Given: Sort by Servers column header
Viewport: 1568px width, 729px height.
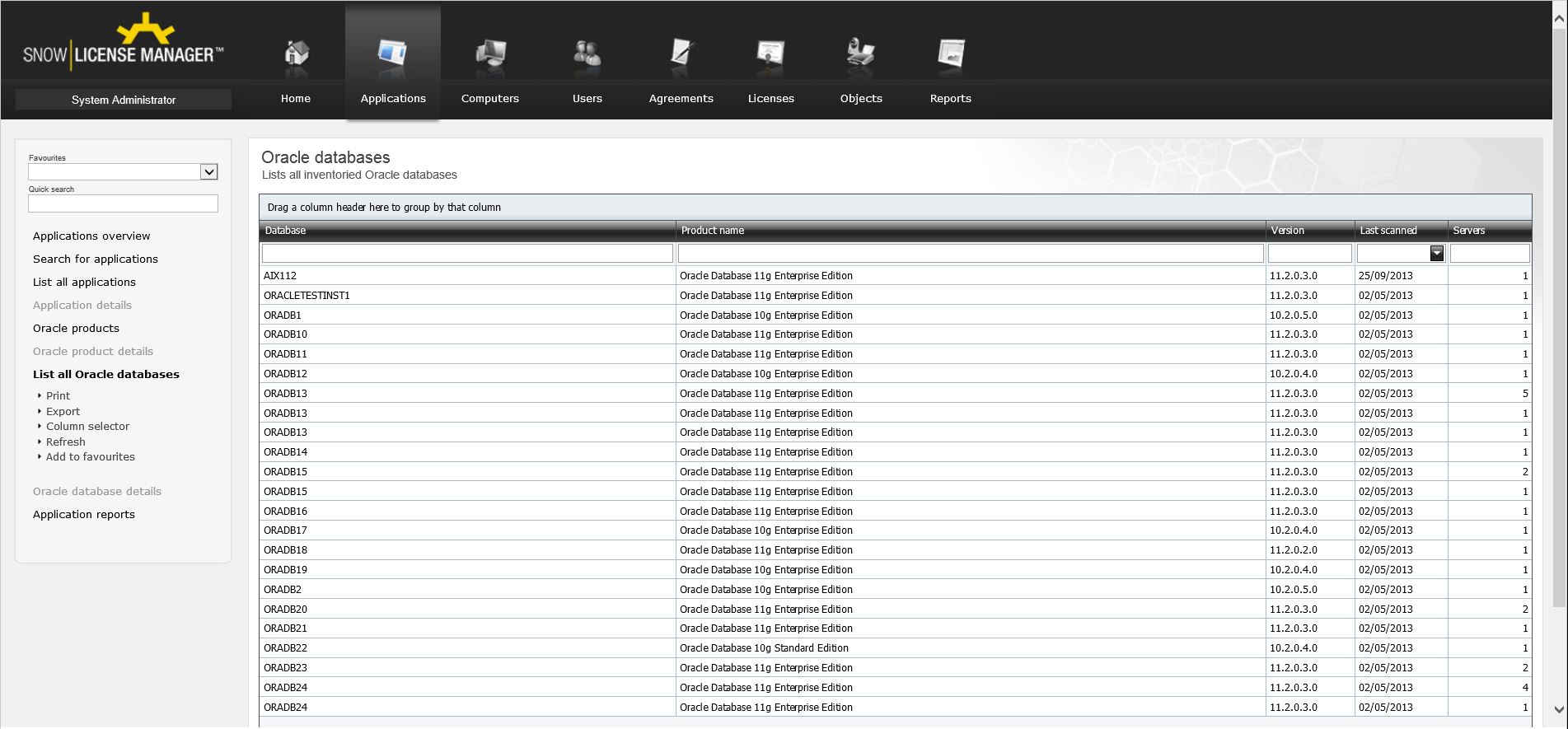Looking at the screenshot, I should click(x=1490, y=231).
